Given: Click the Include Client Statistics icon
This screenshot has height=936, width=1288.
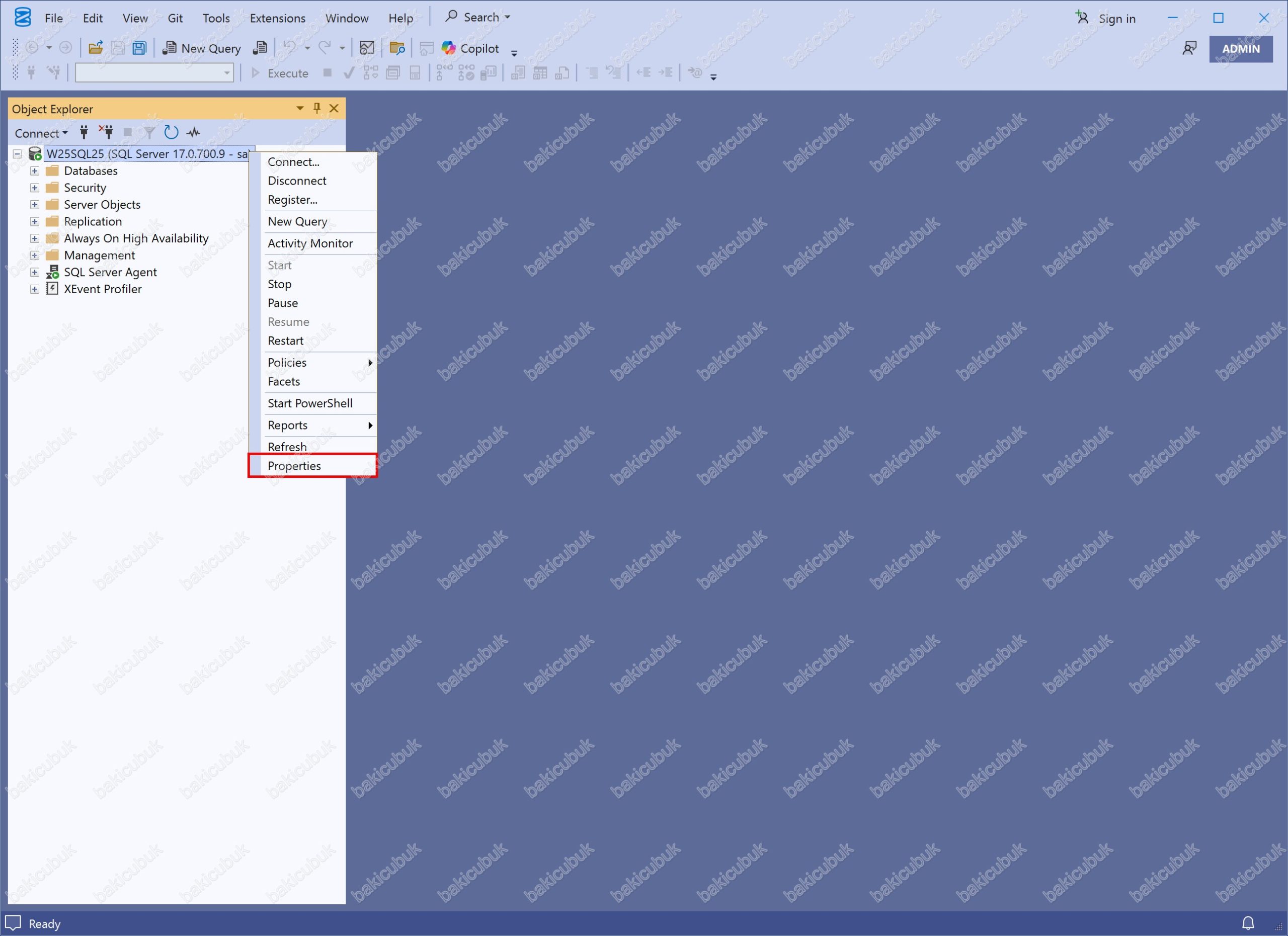Looking at the screenshot, I should (x=489, y=72).
